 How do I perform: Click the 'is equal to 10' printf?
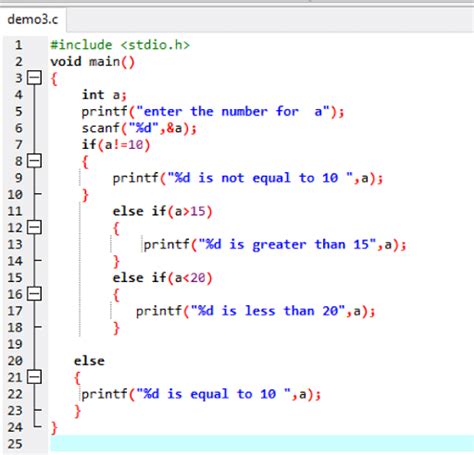point(201,394)
